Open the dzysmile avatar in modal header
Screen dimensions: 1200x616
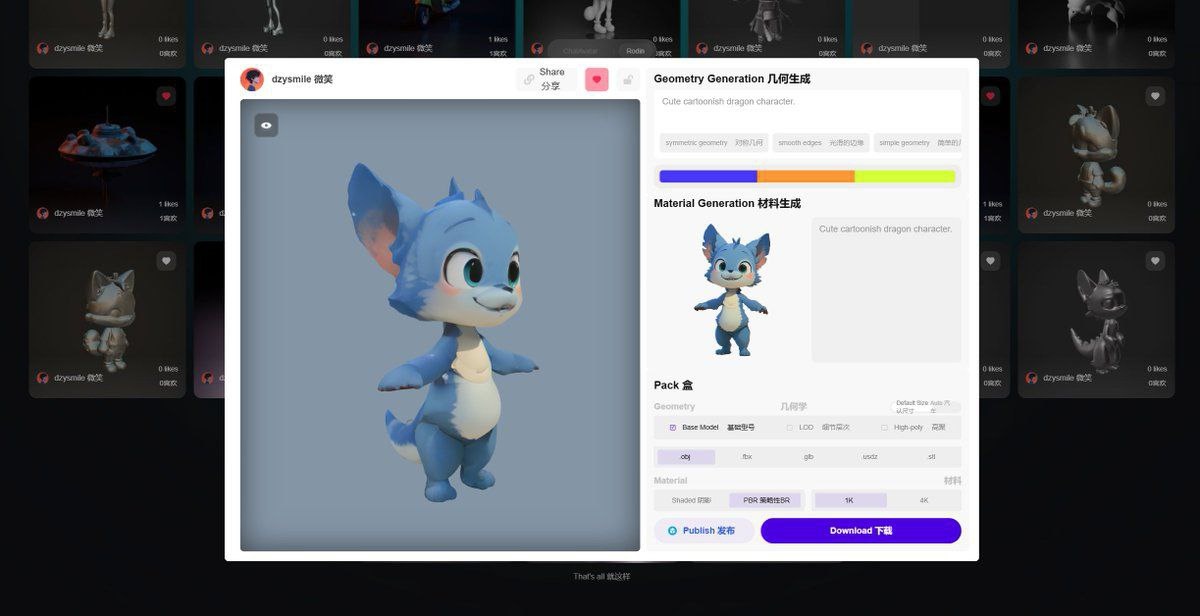(252, 79)
